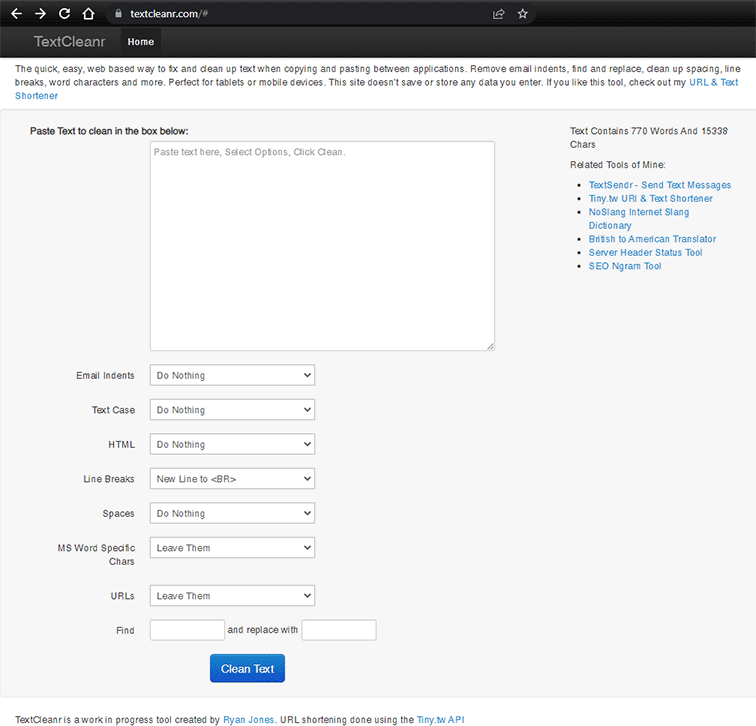Image resolution: width=756 pixels, height=726 pixels.
Task: Follow the URL & Text Shortener link
Action: [376, 89]
